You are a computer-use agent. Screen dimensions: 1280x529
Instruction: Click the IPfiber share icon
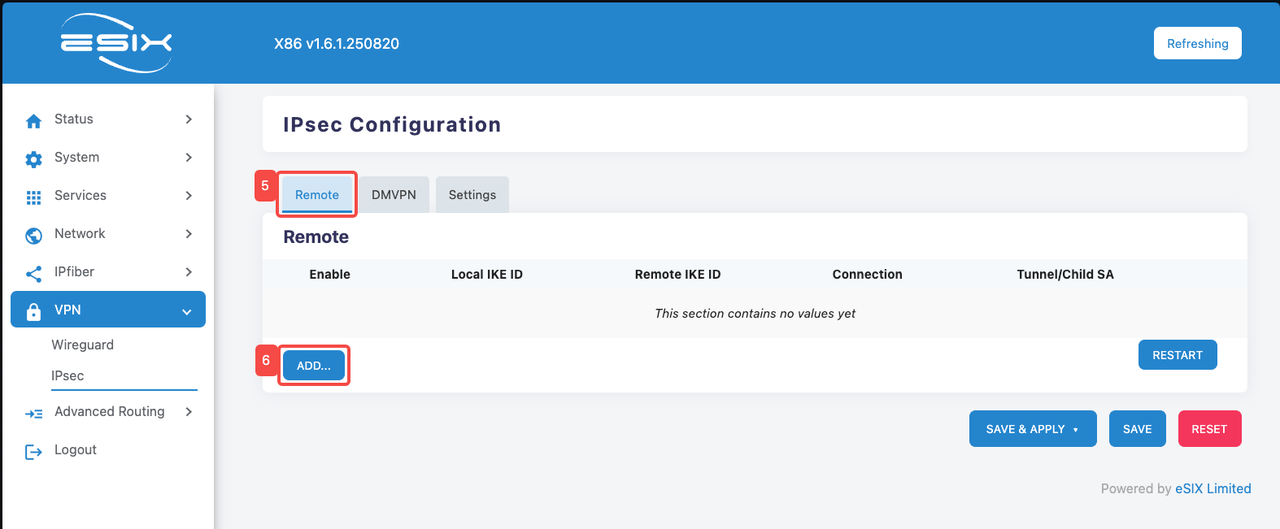click(34, 273)
